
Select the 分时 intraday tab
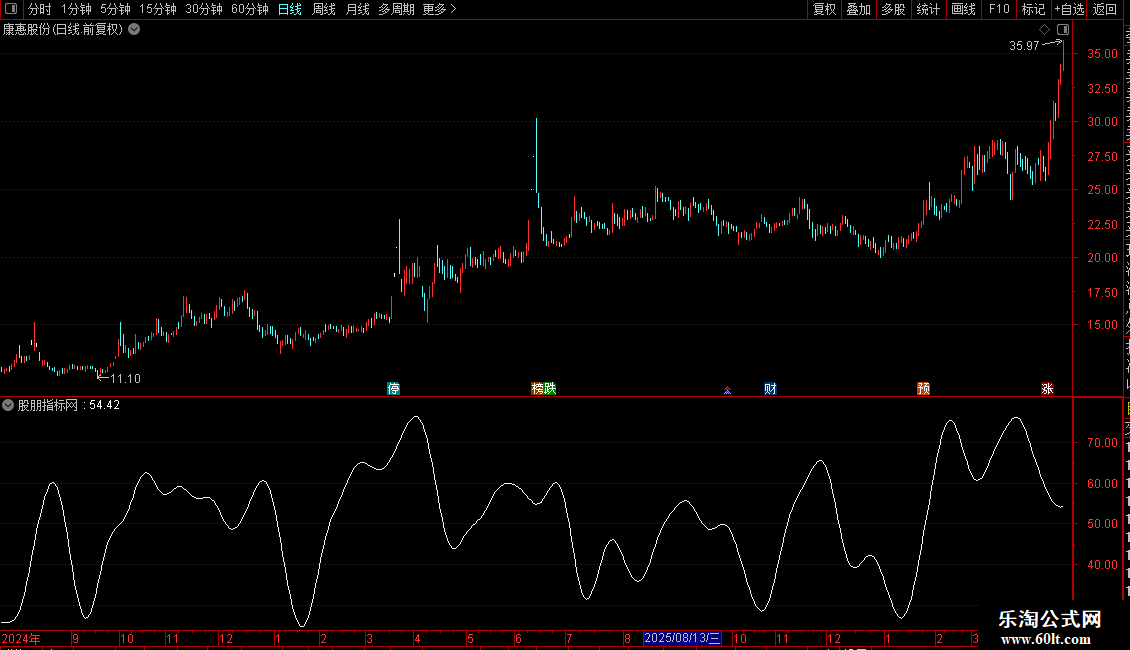coord(39,9)
